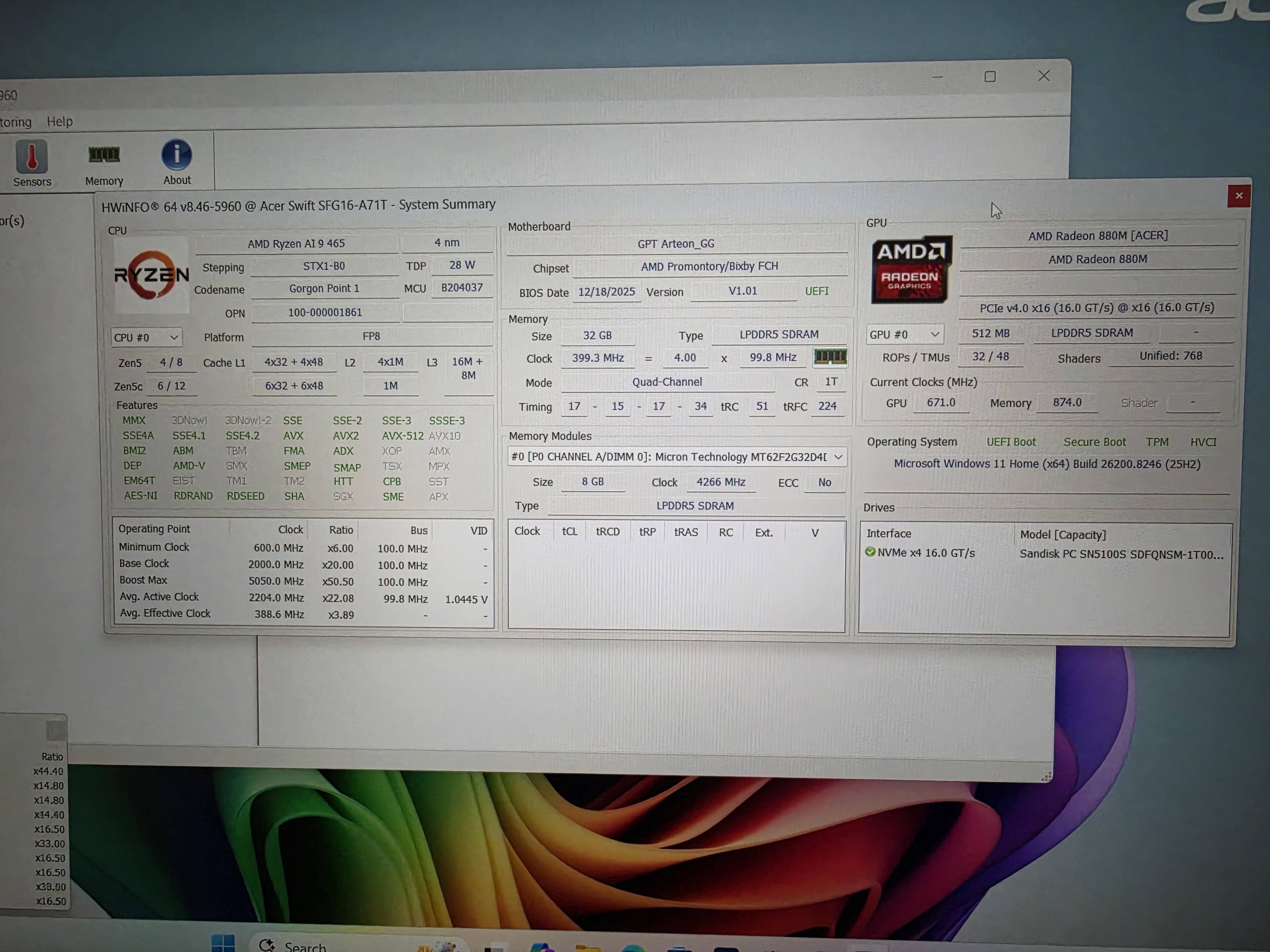The height and width of the screenshot is (952, 1270).
Task: Open the Sensors thermometer icon
Action: (x=32, y=157)
